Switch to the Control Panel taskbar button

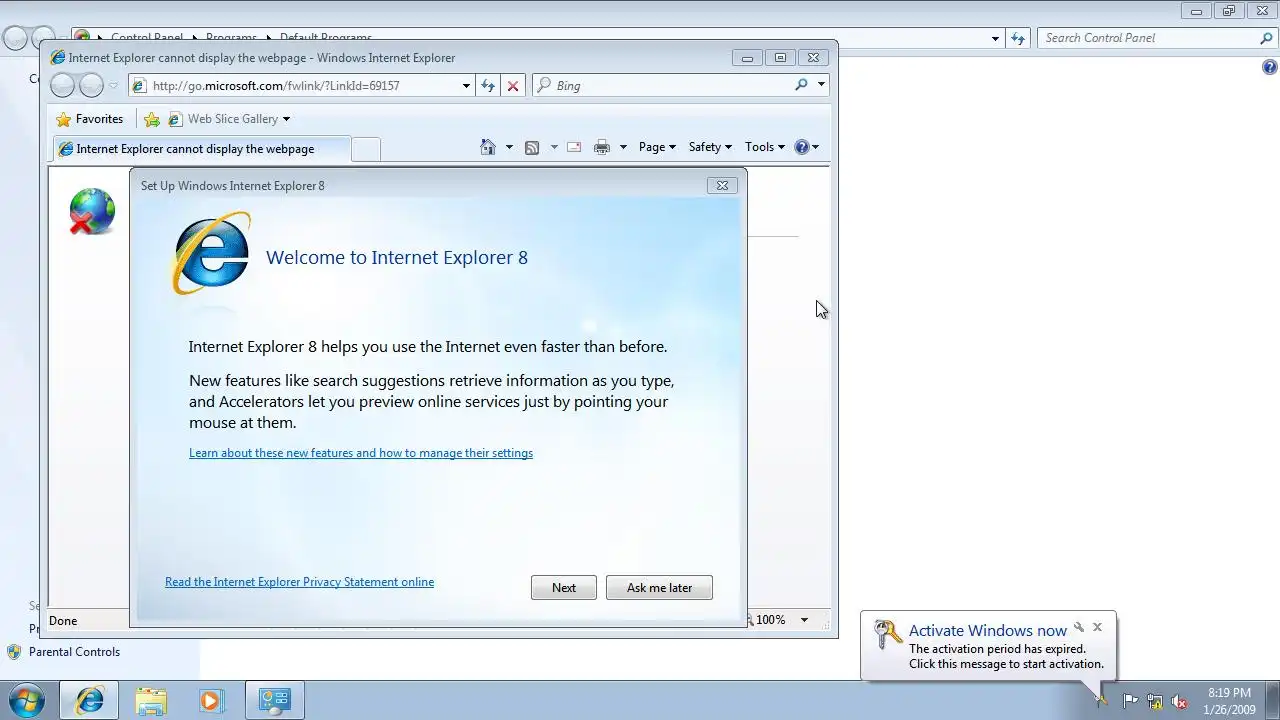(x=274, y=700)
